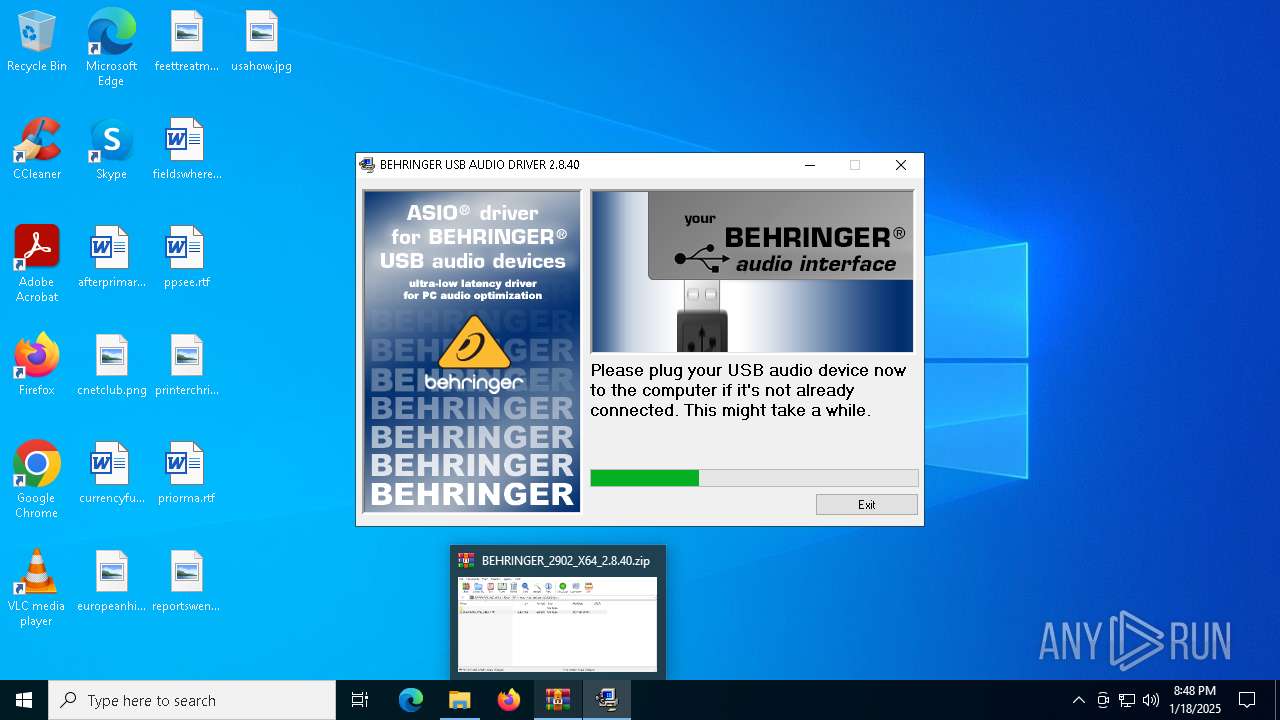Select the Firefox desktop shortcut
This screenshot has width=1280, height=720.
point(37,366)
